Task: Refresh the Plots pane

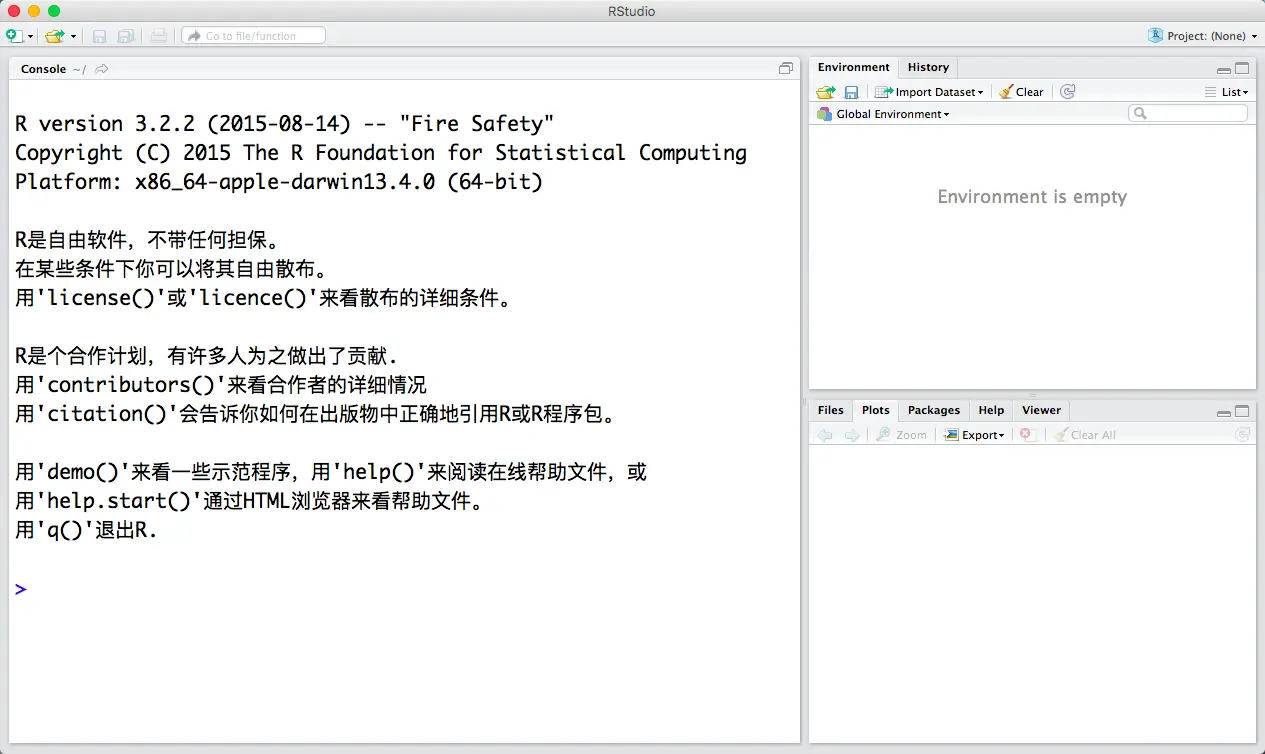Action: click(1243, 435)
